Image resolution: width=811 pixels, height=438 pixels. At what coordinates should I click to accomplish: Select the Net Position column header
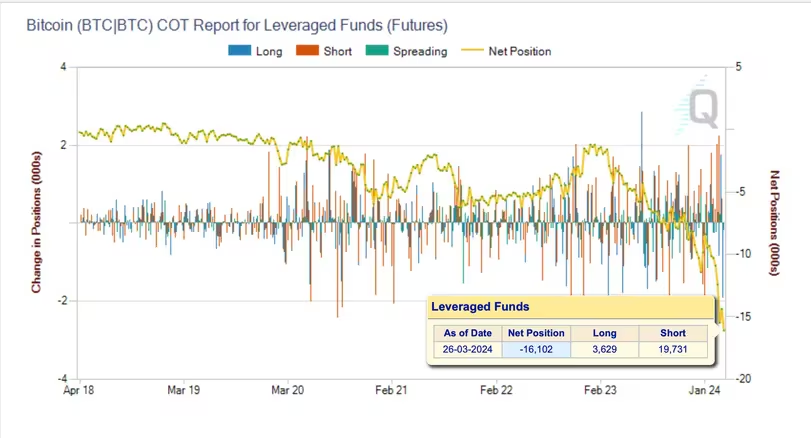coord(536,333)
